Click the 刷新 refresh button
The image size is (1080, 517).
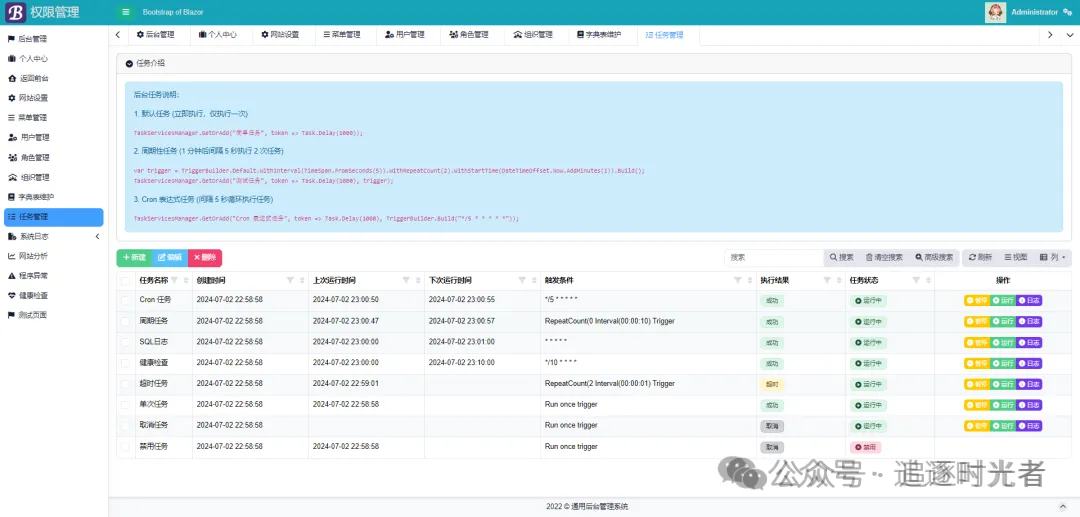click(980, 257)
